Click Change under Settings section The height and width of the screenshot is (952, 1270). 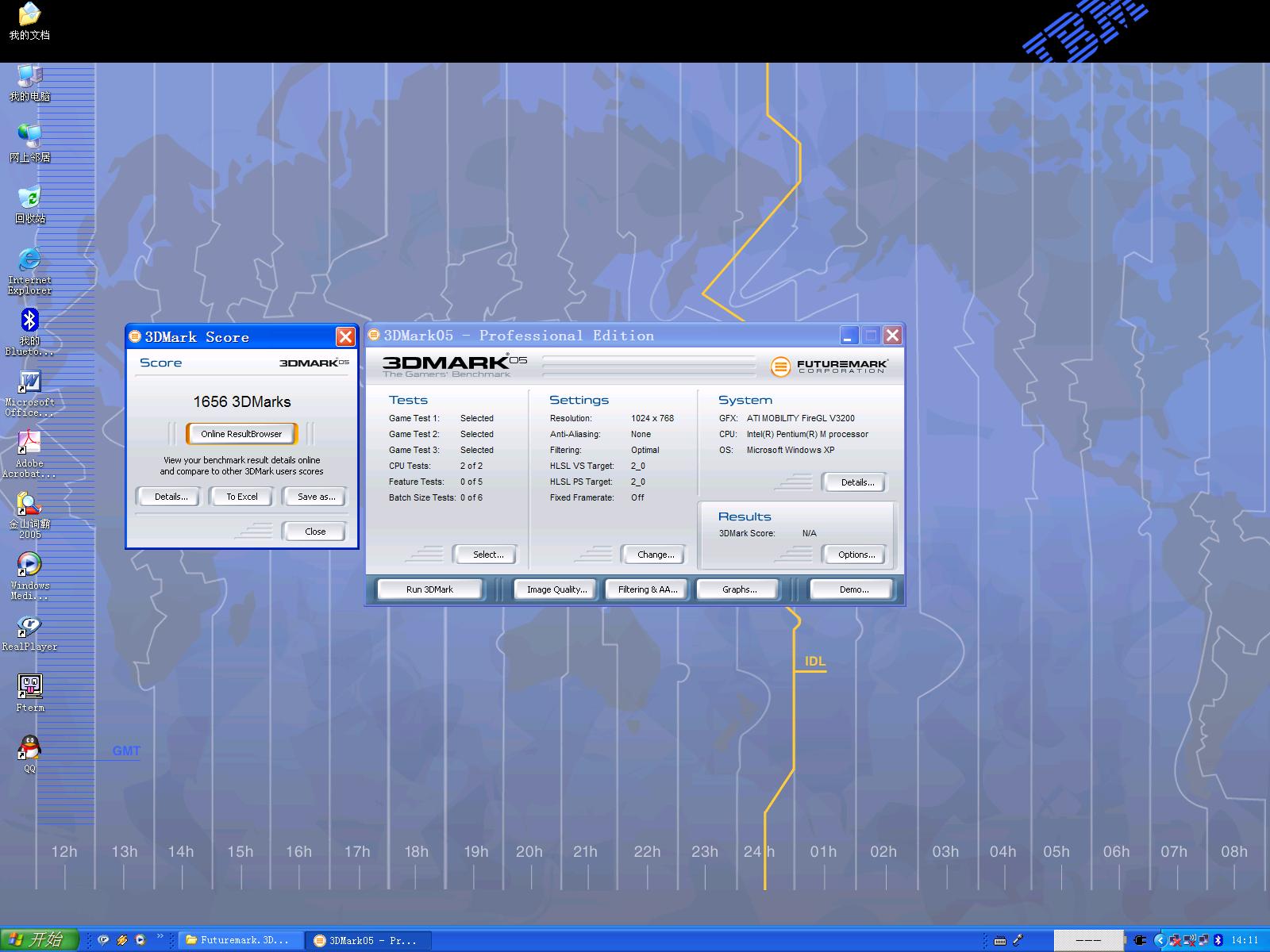[x=656, y=555]
